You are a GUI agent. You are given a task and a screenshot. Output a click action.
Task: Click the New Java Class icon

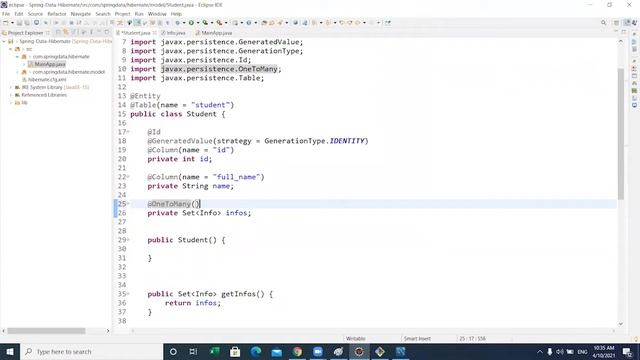248,23
